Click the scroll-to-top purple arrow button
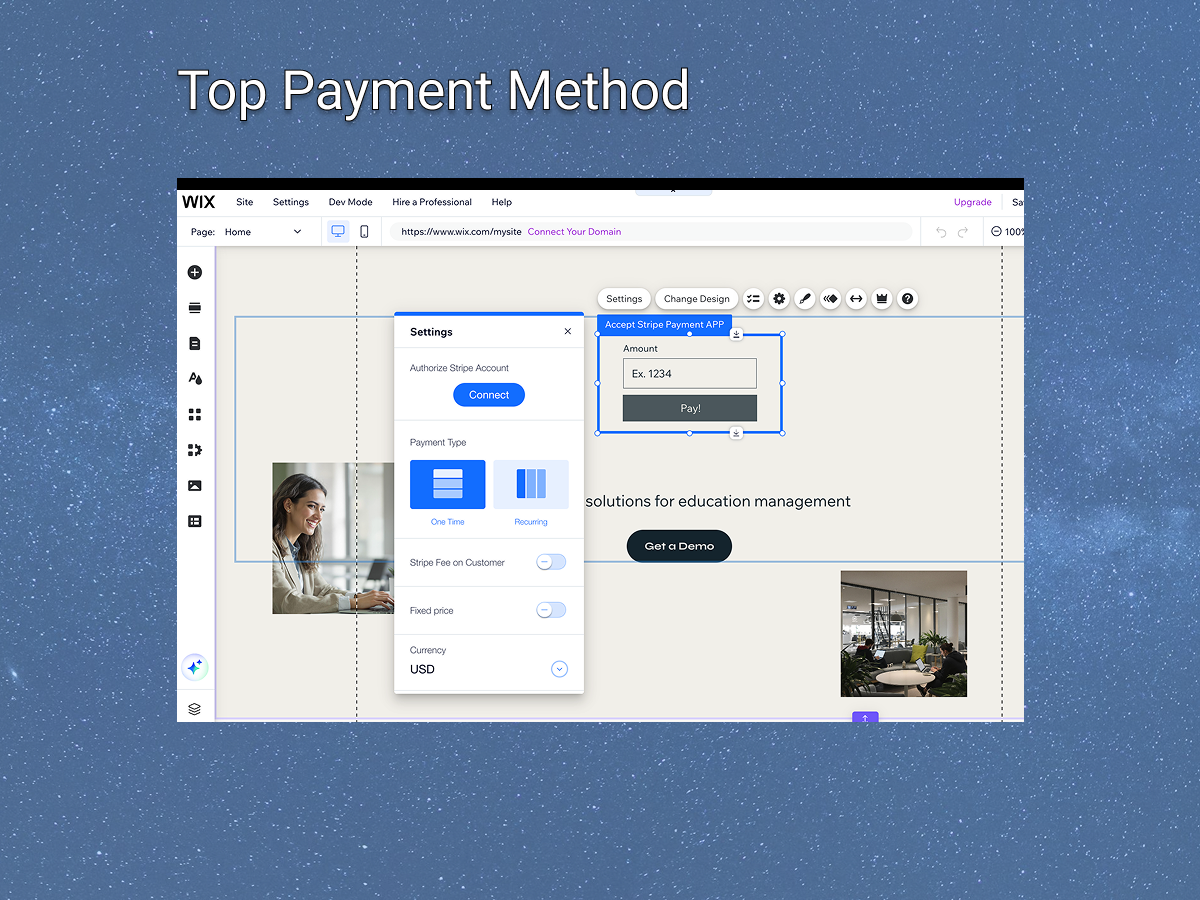This screenshot has width=1200, height=900. coord(865,718)
